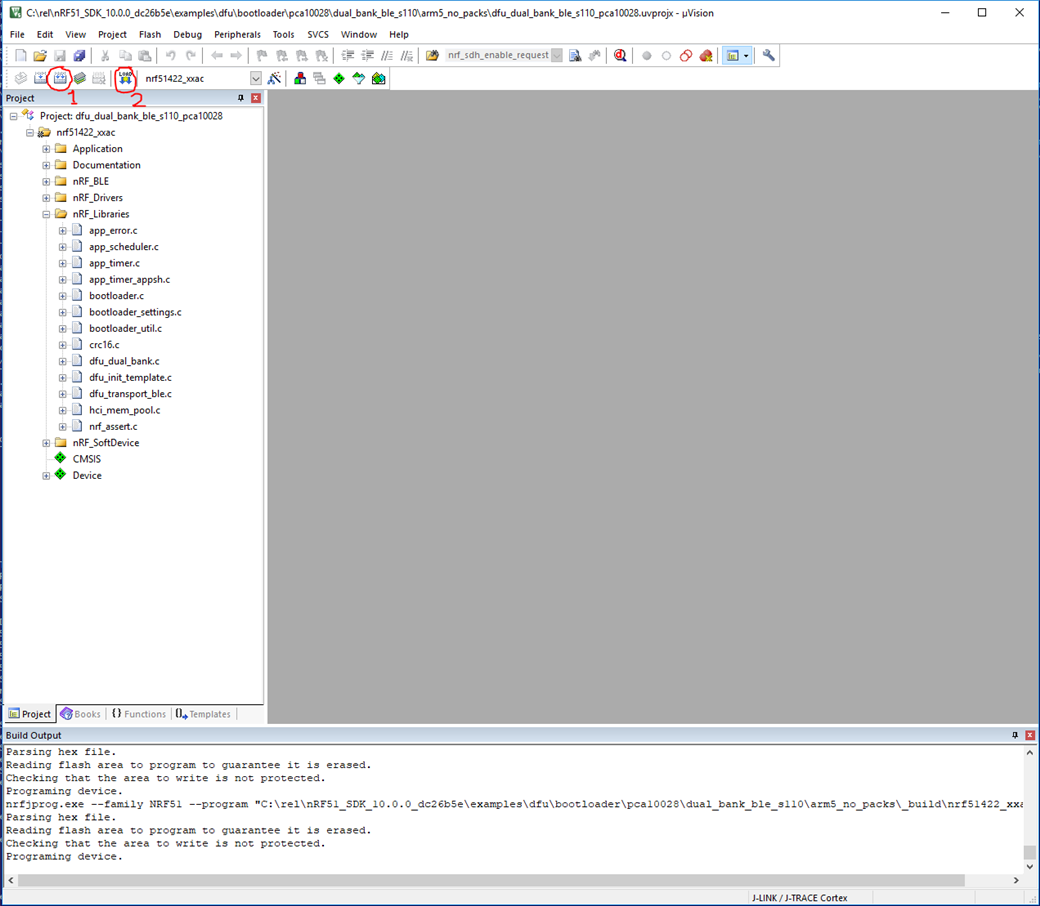This screenshot has width=1040, height=906.
Task: Select app_scheduler.c in the project tree
Action: [x=124, y=247]
